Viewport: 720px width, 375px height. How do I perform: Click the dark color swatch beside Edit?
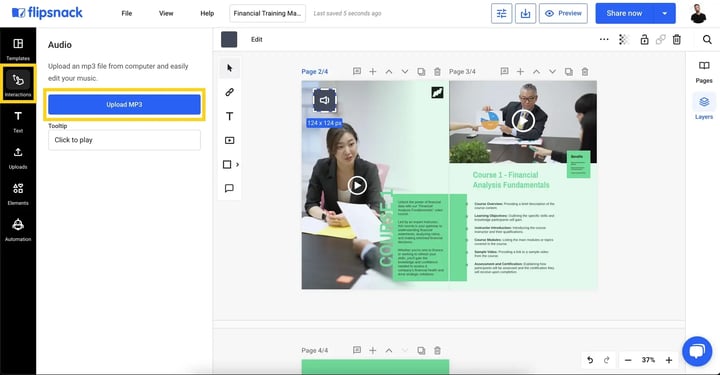pos(229,39)
